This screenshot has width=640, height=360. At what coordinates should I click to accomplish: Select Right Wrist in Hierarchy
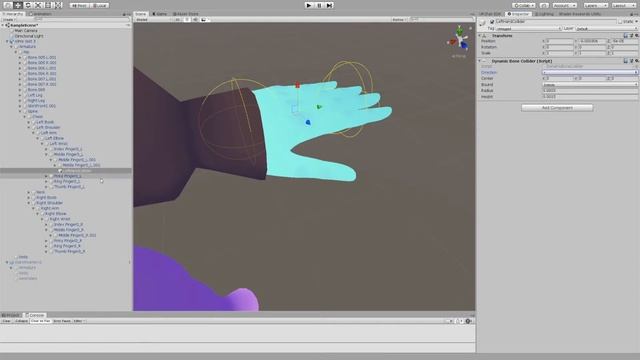pyautogui.click(x=60, y=219)
